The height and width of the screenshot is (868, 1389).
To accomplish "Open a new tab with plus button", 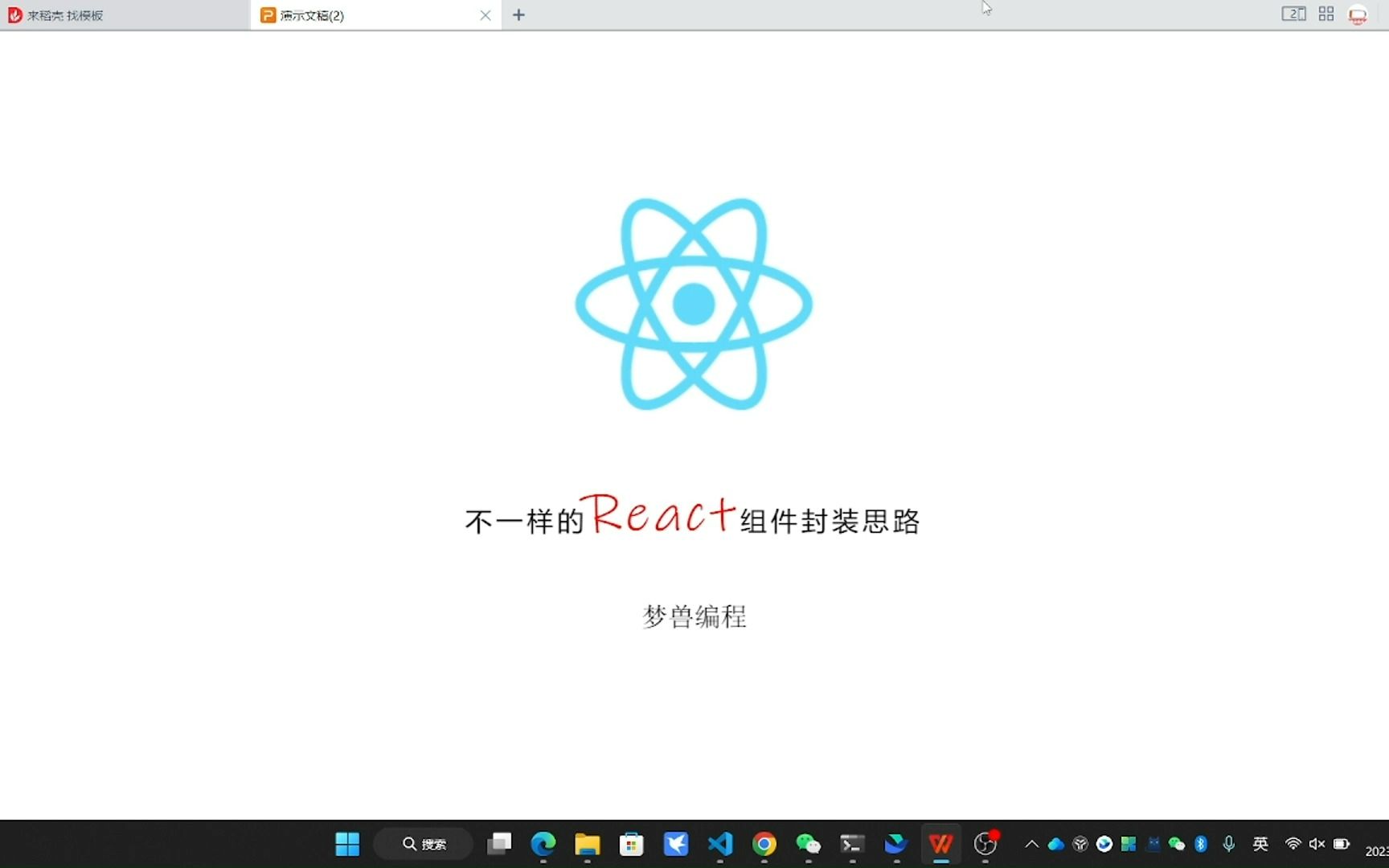I will tap(518, 15).
